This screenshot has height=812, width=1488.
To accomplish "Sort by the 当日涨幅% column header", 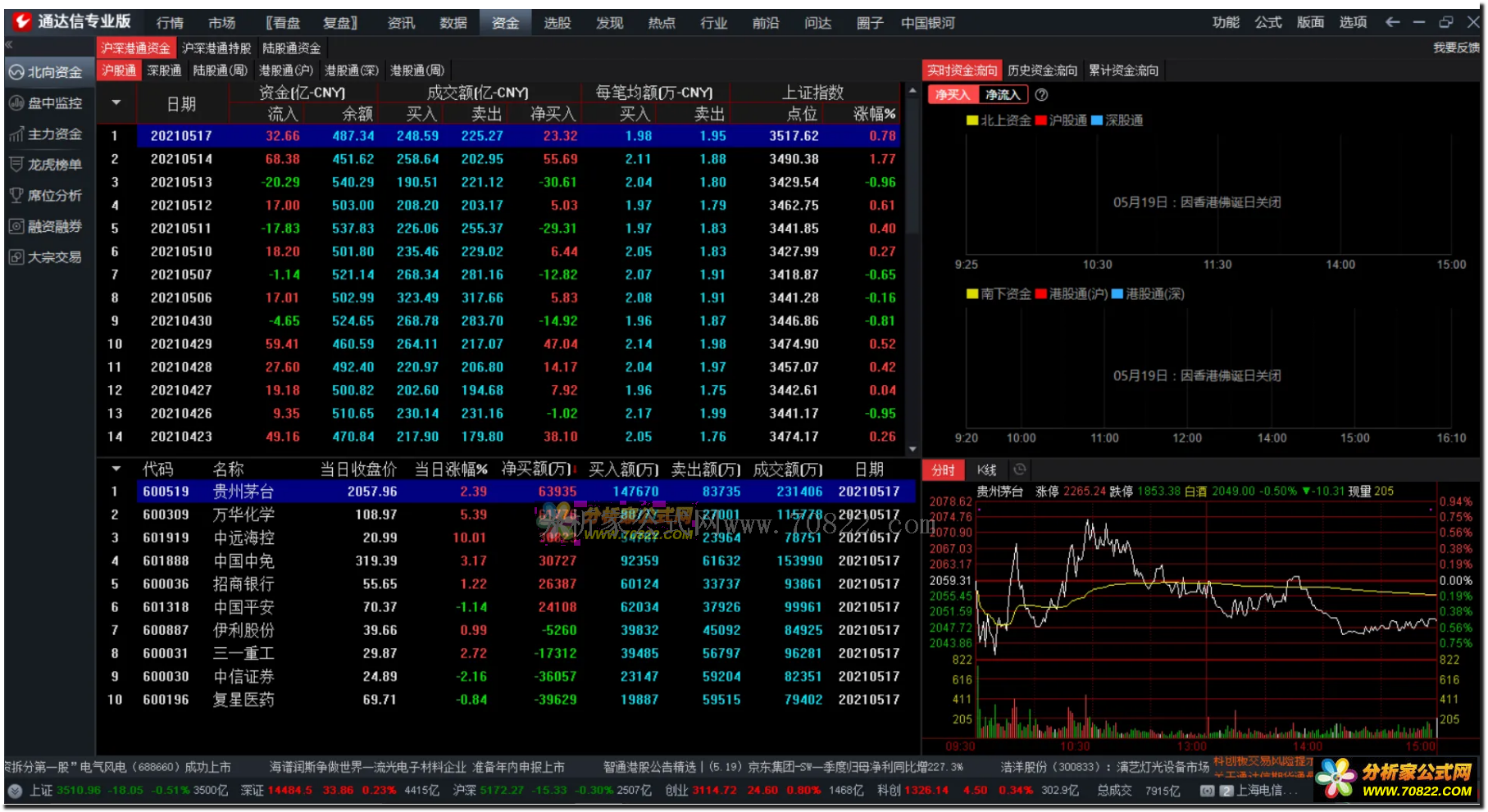I will click(451, 470).
